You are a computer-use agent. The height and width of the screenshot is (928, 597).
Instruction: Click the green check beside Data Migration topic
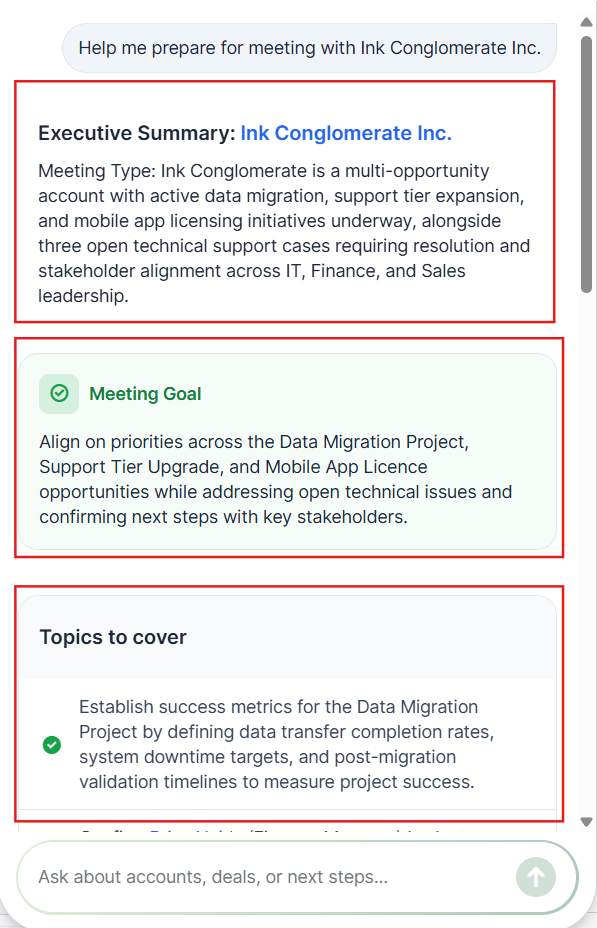pos(52,745)
